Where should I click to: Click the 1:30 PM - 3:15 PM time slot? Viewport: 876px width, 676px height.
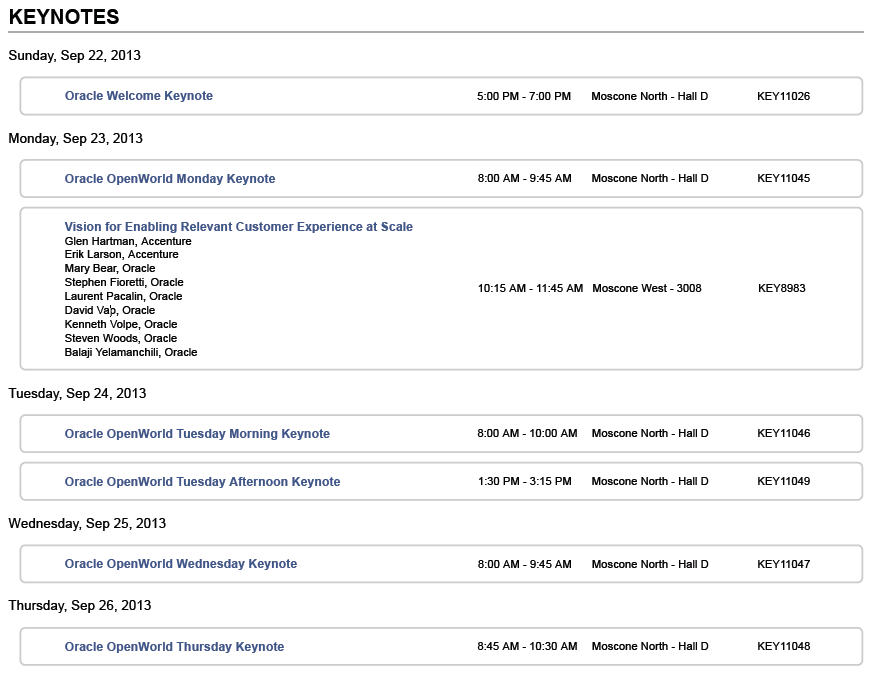click(x=524, y=482)
